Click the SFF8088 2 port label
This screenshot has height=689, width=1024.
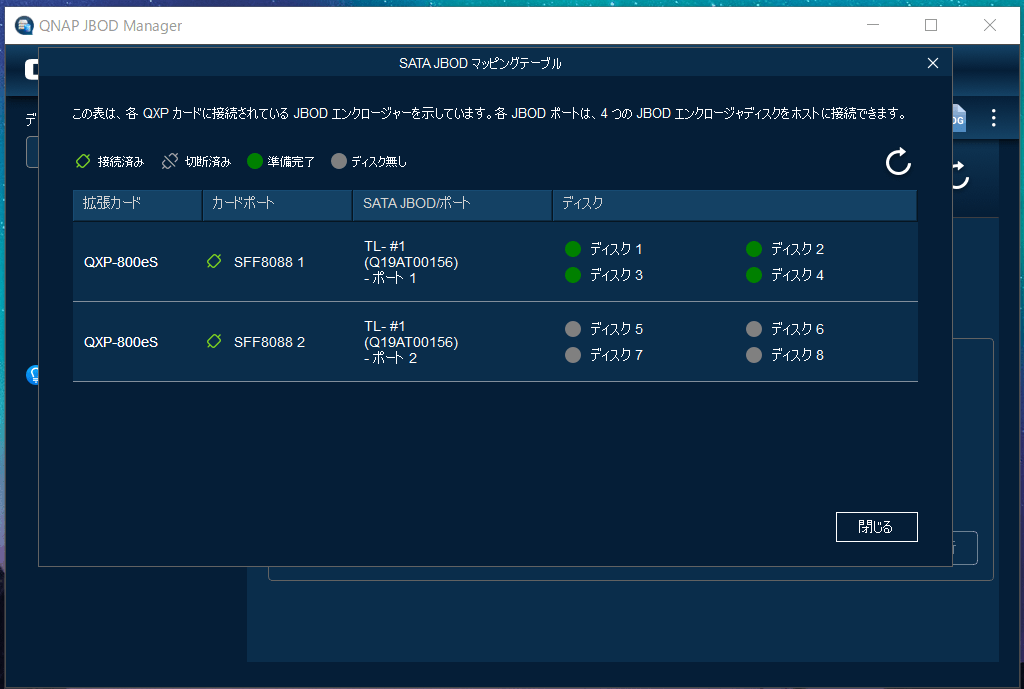coord(269,342)
